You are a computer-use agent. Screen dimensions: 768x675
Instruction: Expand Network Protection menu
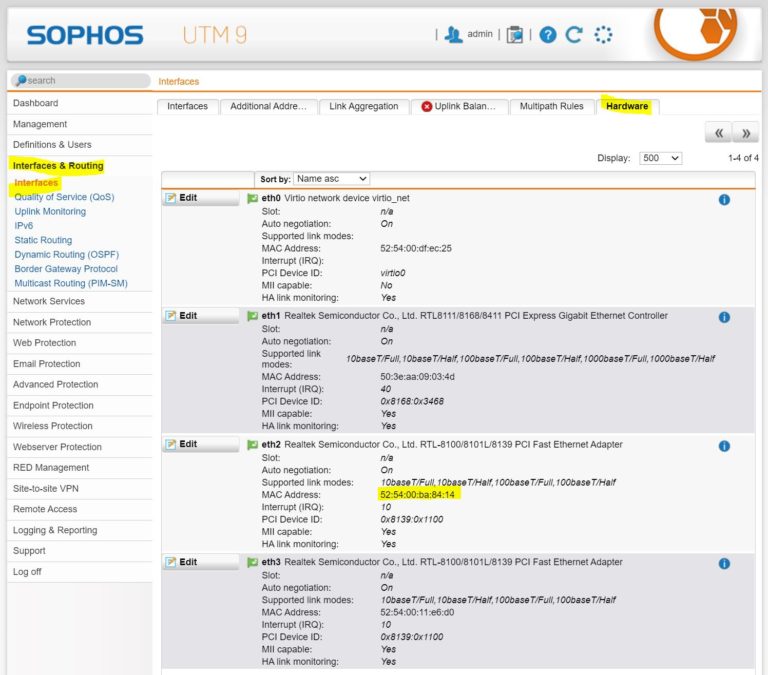click(80, 322)
